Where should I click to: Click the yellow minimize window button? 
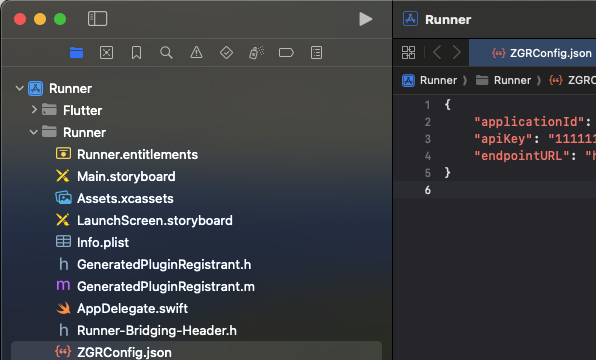pos(40,19)
